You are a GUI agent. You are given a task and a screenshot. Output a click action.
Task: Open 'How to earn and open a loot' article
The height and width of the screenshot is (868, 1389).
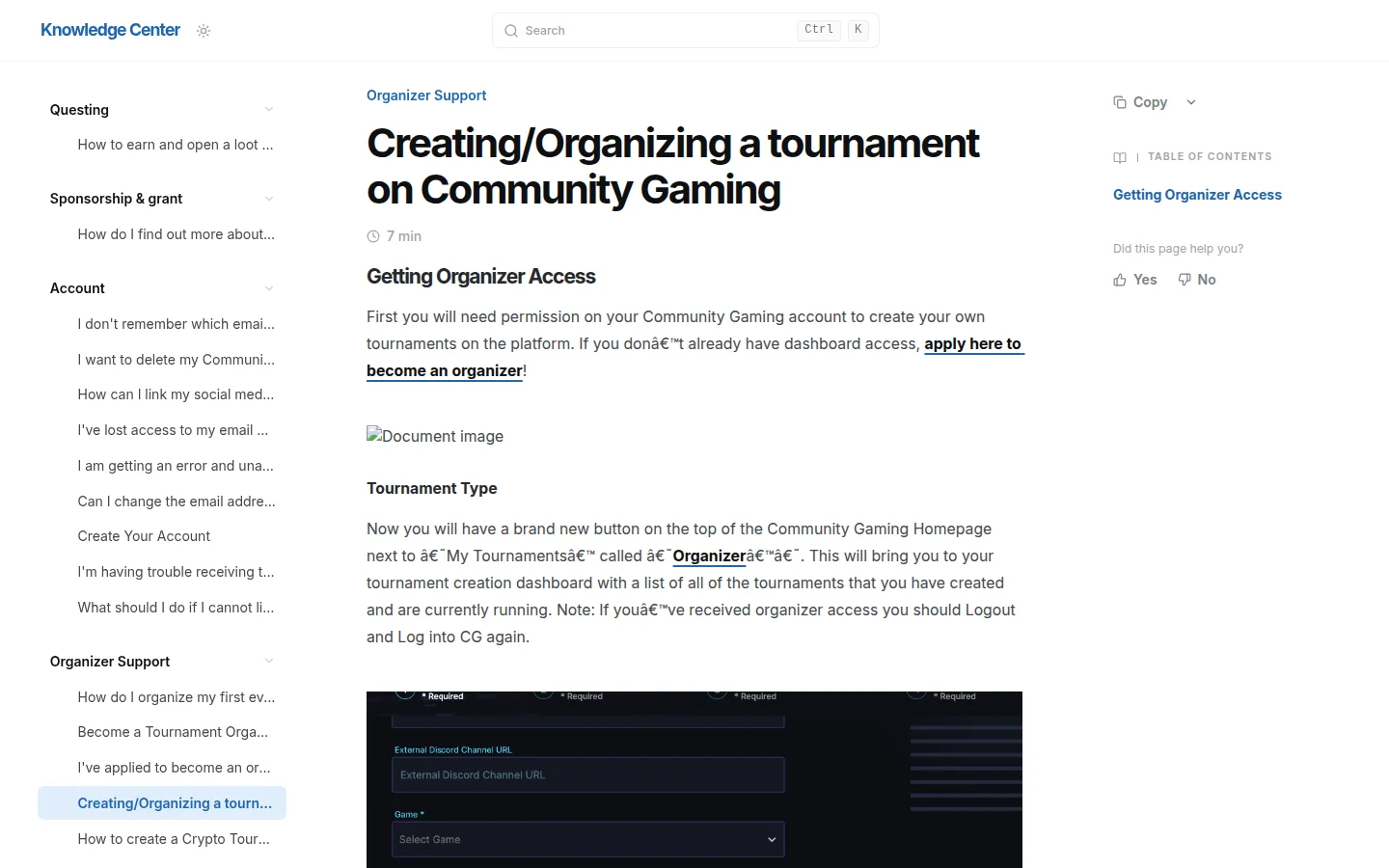click(176, 145)
